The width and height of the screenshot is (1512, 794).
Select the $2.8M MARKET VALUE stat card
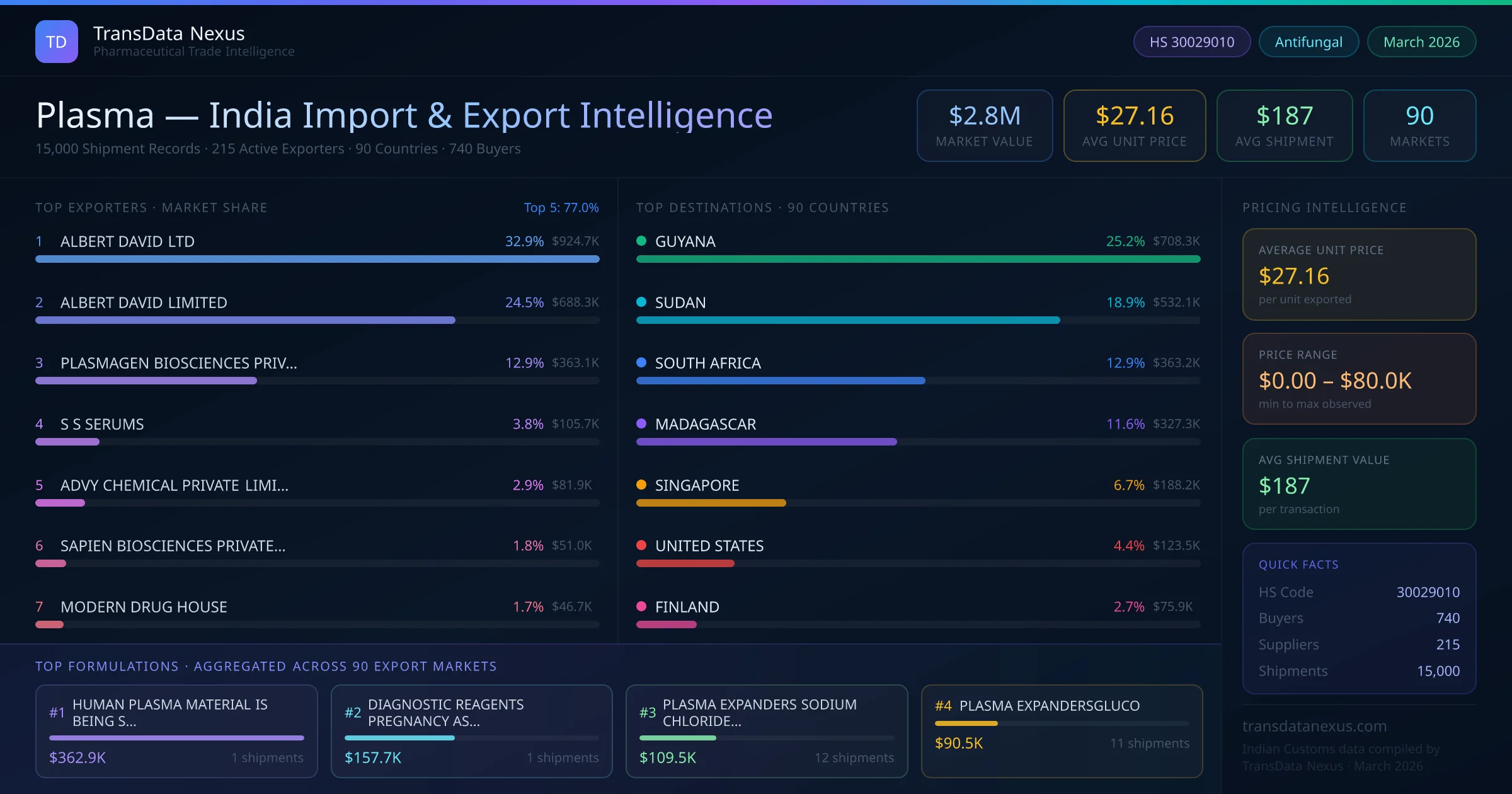(x=985, y=125)
